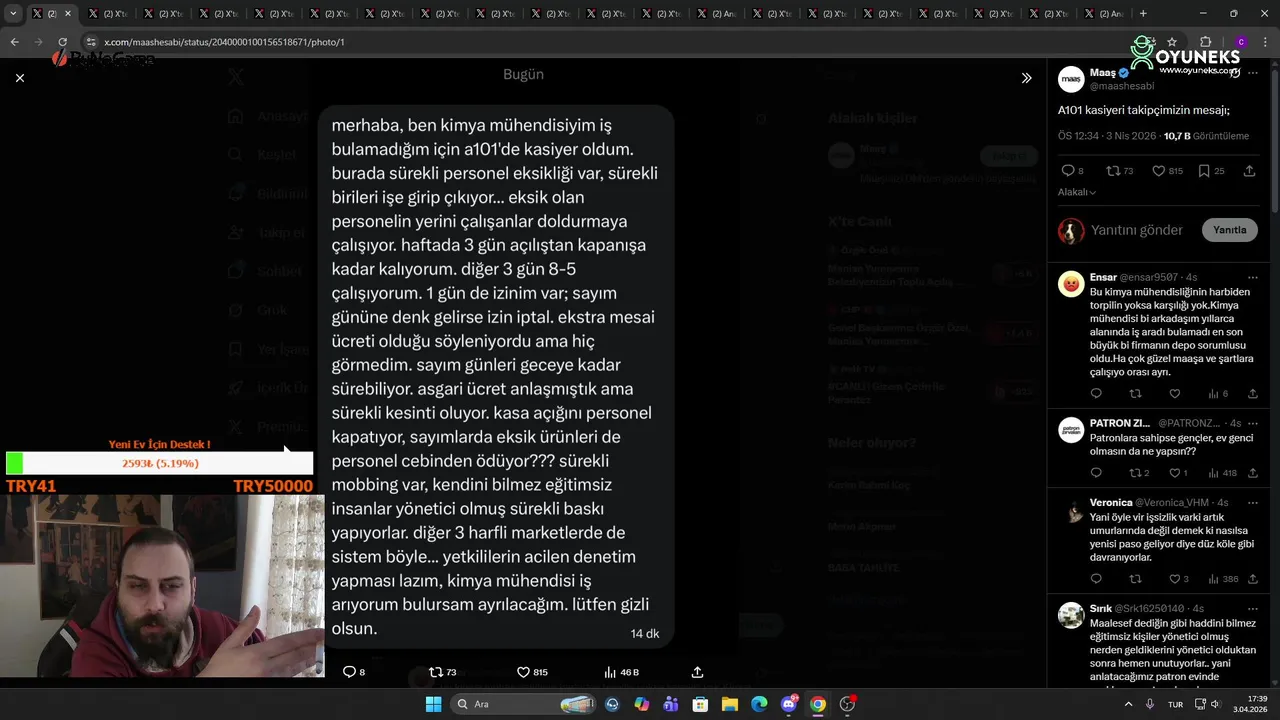Open Discord from the taskbar
The image size is (1280, 720).
click(788, 704)
